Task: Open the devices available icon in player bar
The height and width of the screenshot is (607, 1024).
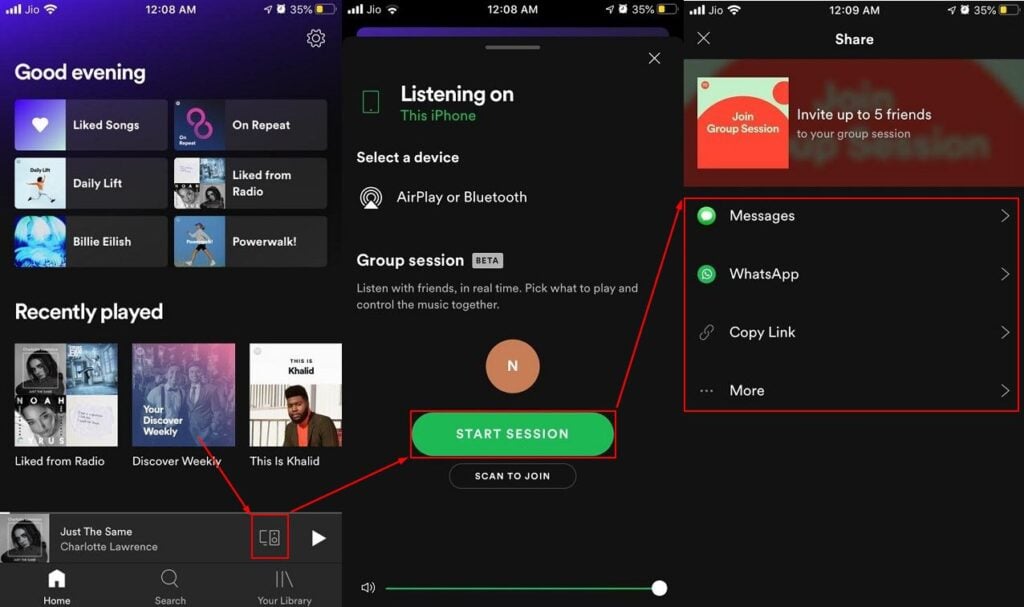Action: coord(270,537)
